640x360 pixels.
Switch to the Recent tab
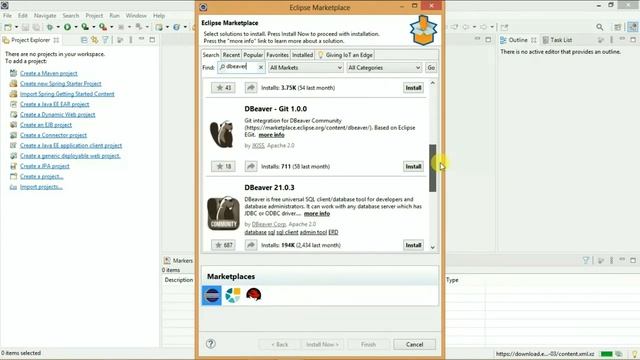[x=231, y=55]
